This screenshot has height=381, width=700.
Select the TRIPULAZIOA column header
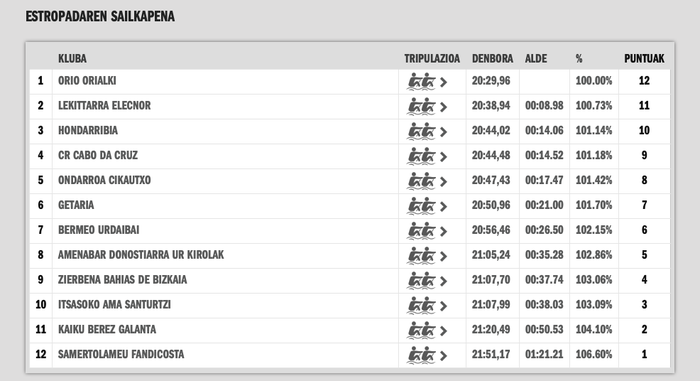432,59
